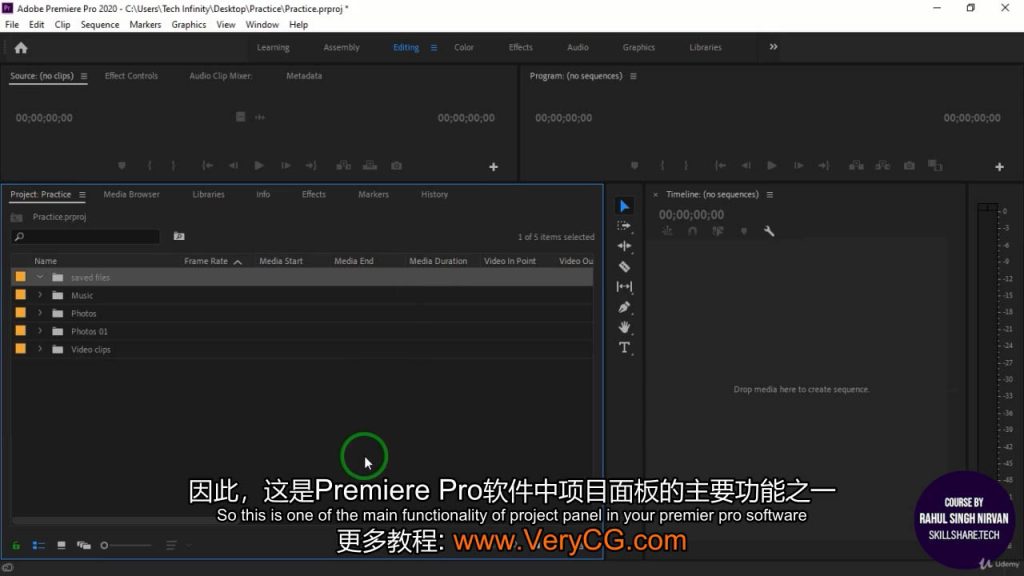Click the Media Duration column header
The width and height of the screenshot is (1024, 576).
coord(438,261)
